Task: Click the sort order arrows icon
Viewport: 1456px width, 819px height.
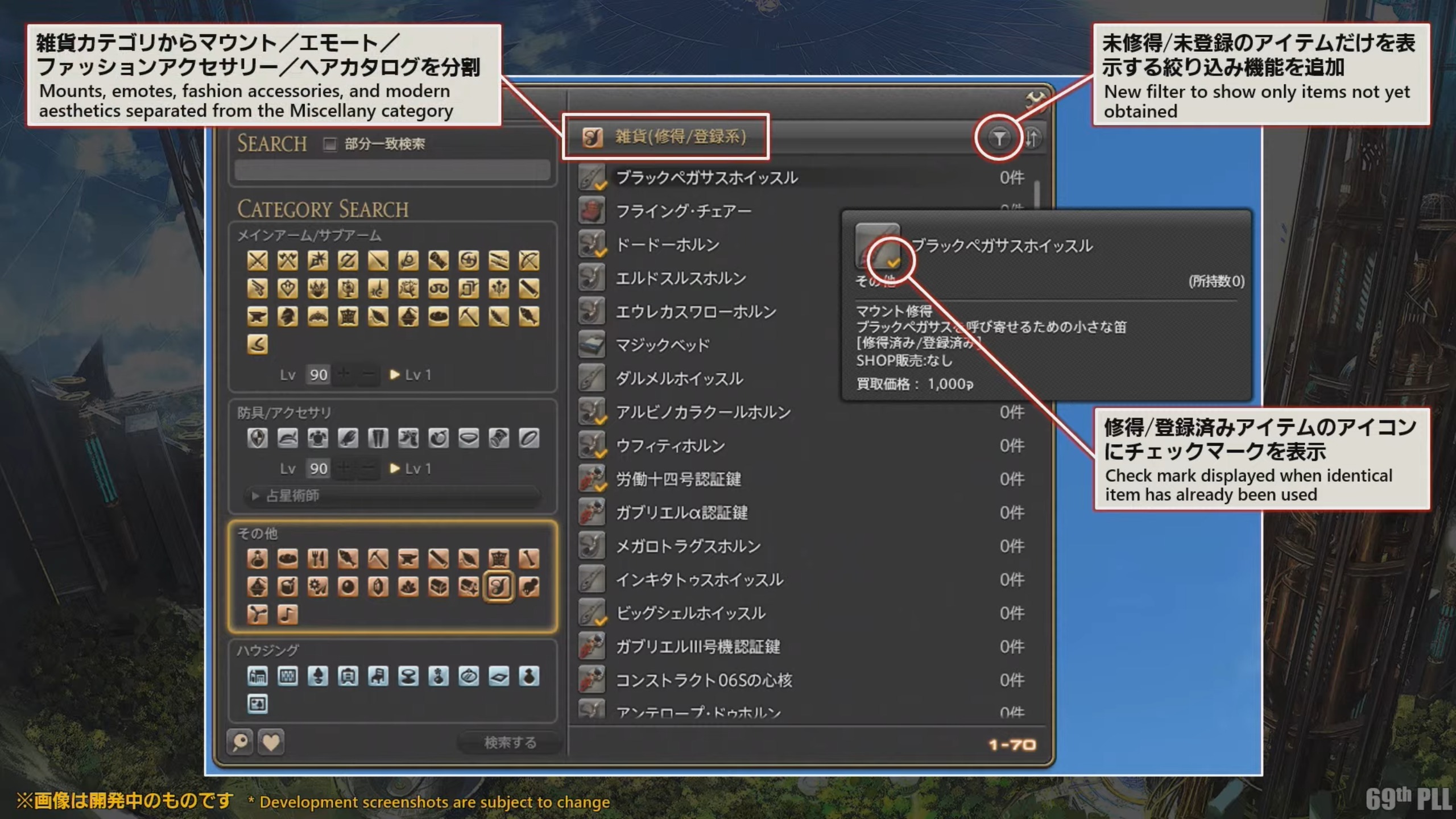Action: (x=1032, y=138)
